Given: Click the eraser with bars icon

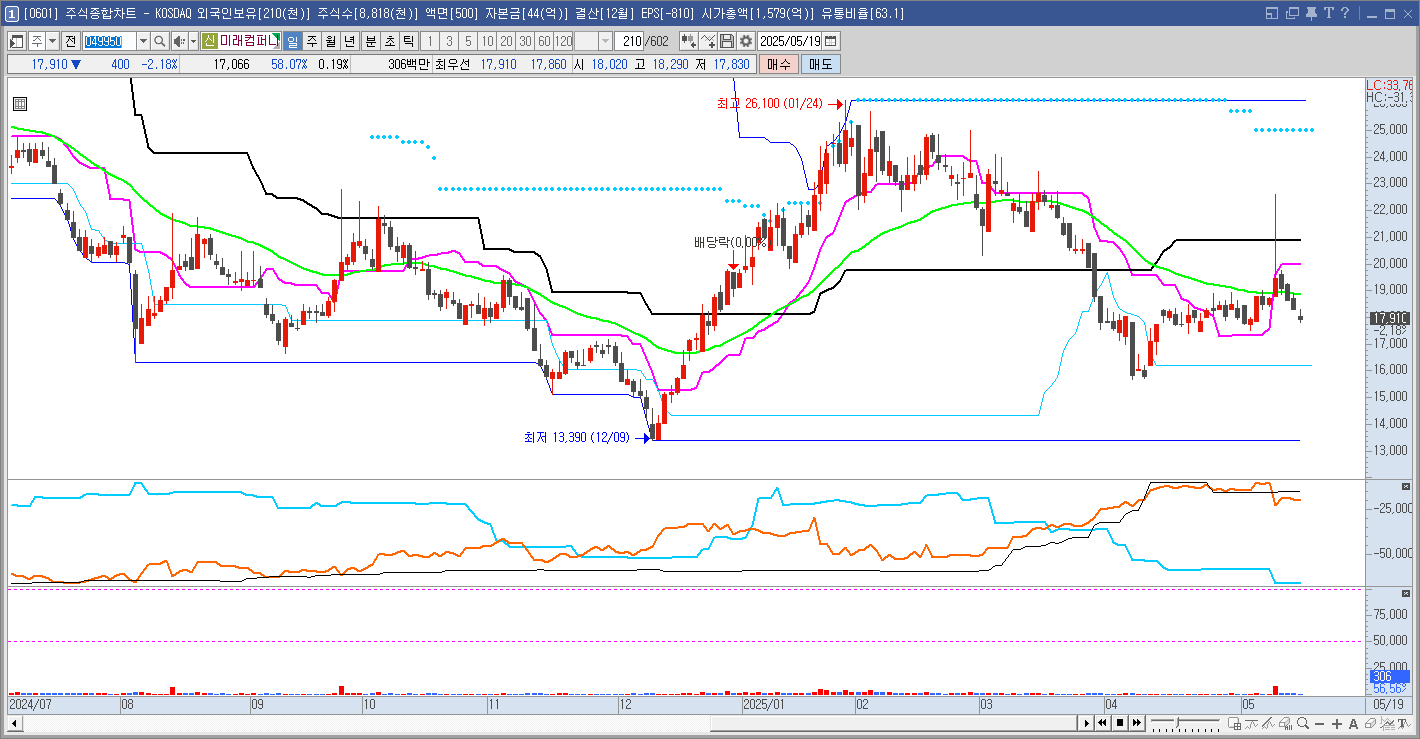Looking at the screenshot, I should click(x=1285, y=723).
